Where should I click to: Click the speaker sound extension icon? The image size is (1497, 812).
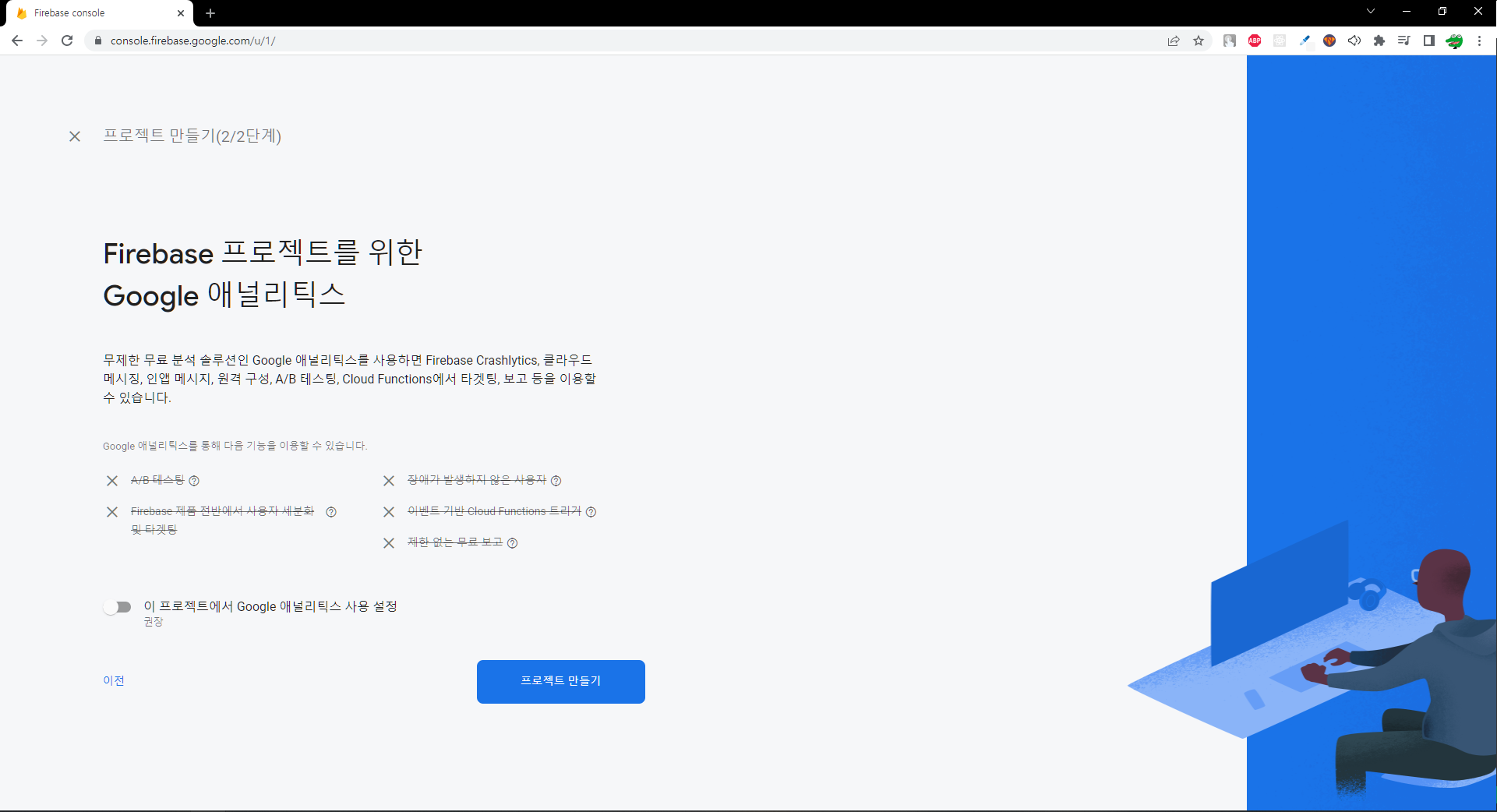click(x=1354, y=41)
